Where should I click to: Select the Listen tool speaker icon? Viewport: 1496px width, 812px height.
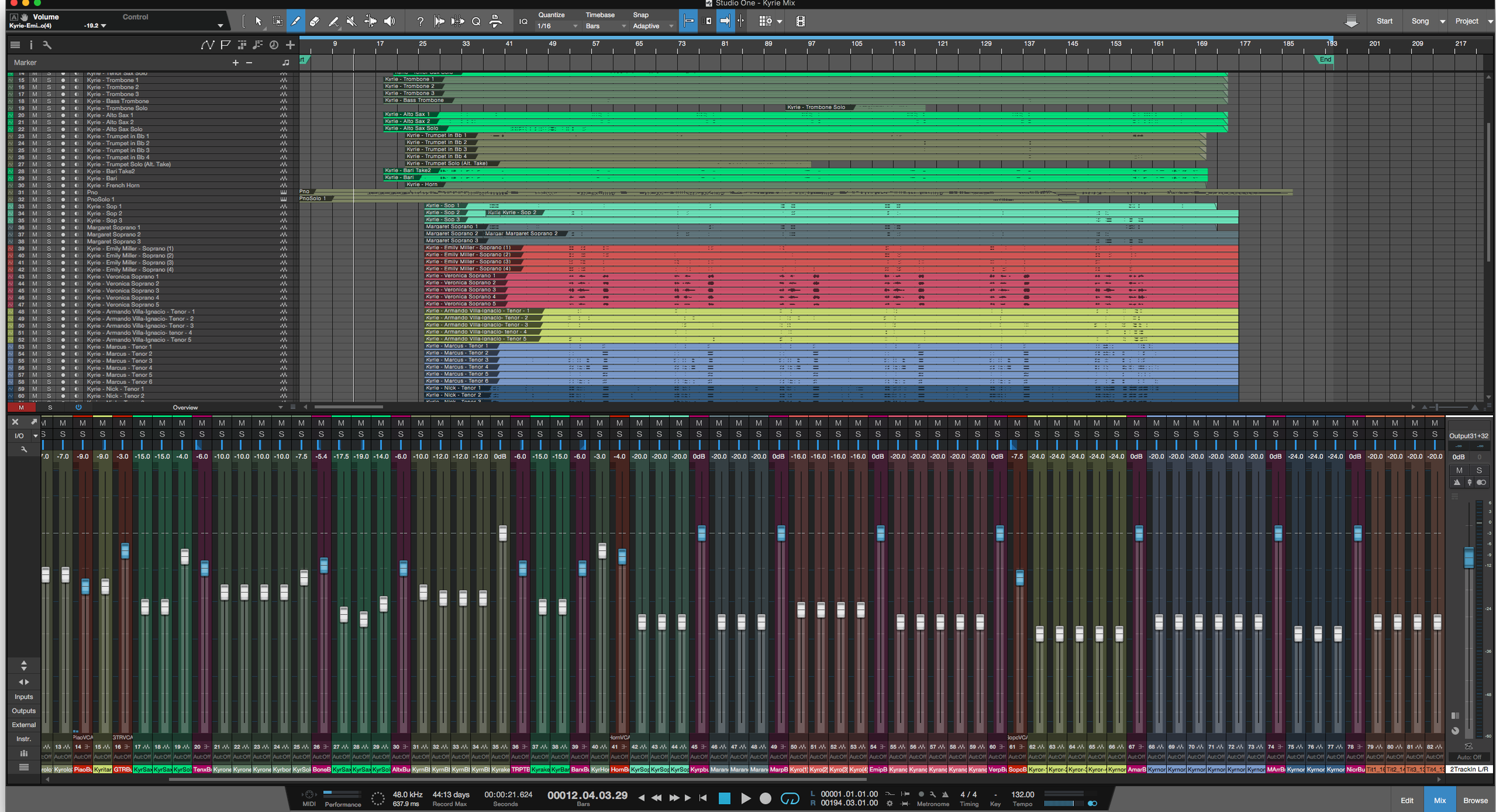[x=389, y=21]
